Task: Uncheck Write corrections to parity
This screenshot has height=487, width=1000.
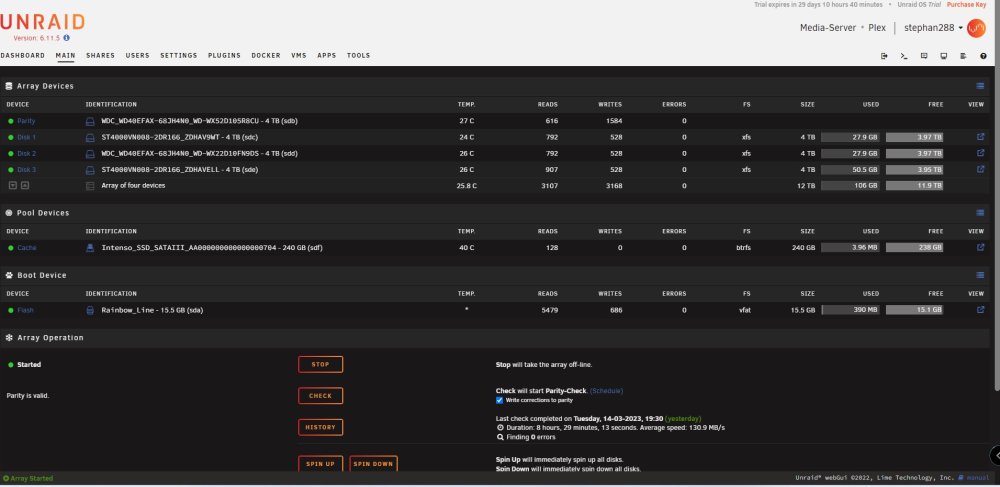Action: 499,400
